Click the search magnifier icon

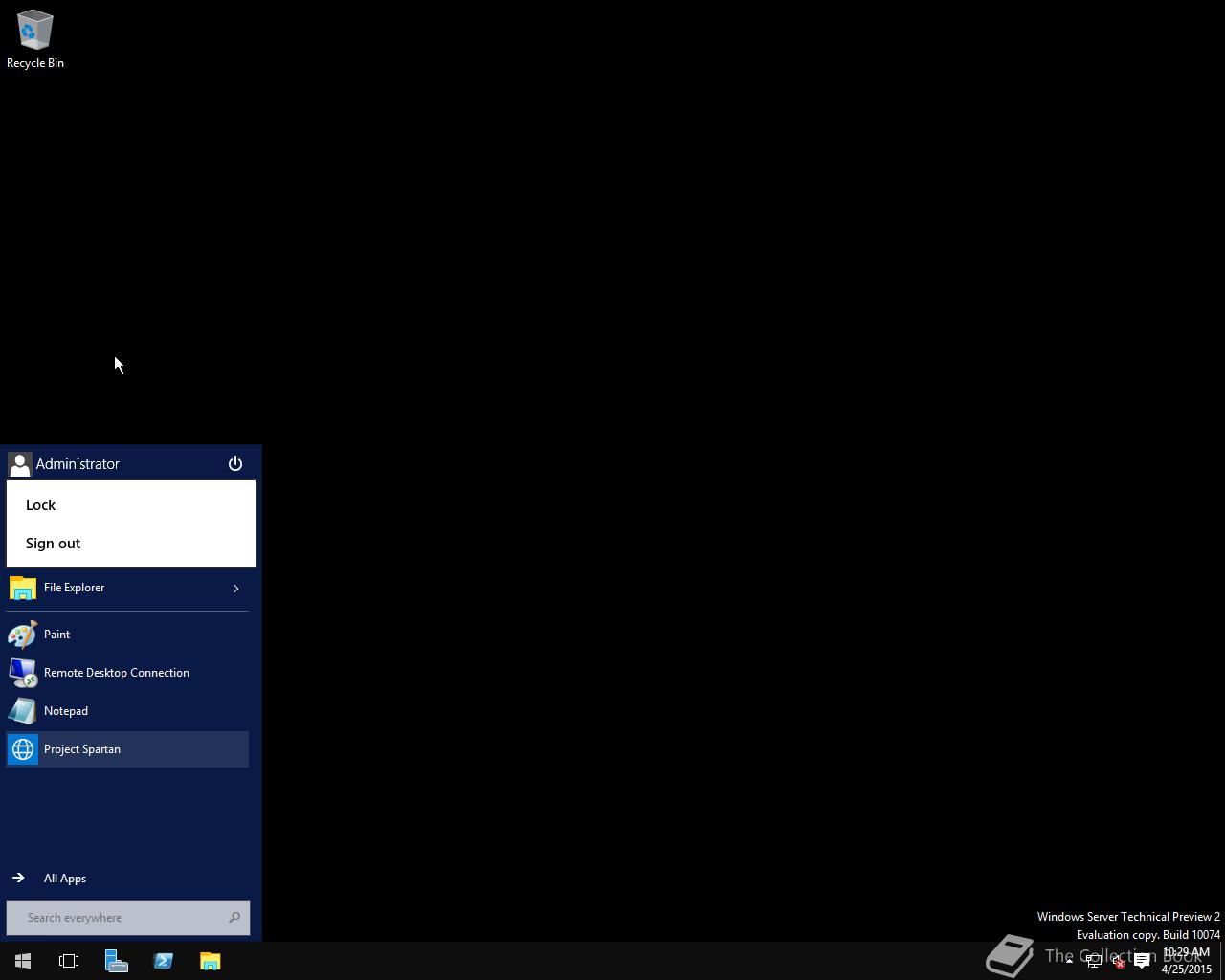point(234,918)
